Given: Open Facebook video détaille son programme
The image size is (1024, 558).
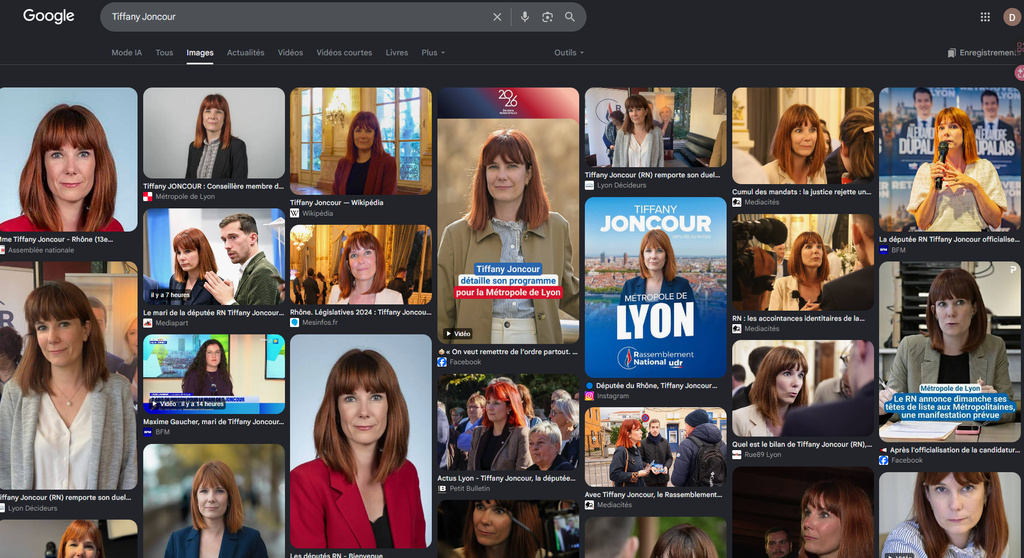Looking at the screenshot, I should [x=508, y=216].
